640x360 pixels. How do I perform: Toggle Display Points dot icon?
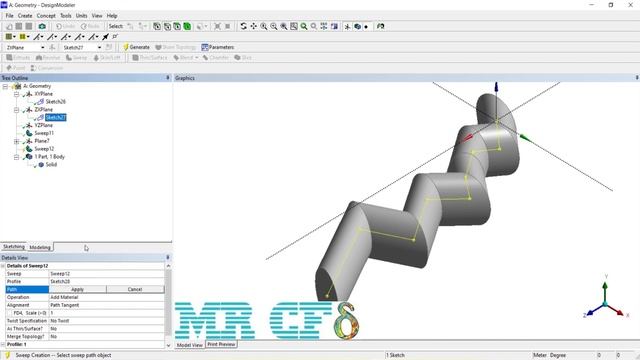coord(366,27)
